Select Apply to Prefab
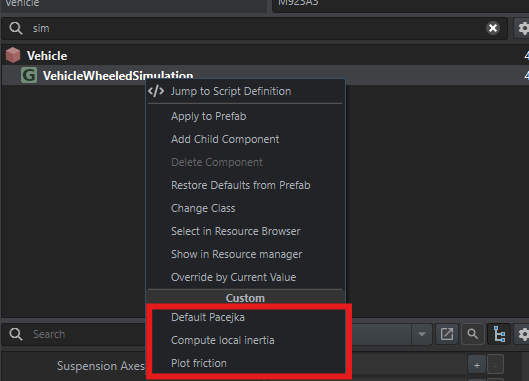 tap(208, 116)
